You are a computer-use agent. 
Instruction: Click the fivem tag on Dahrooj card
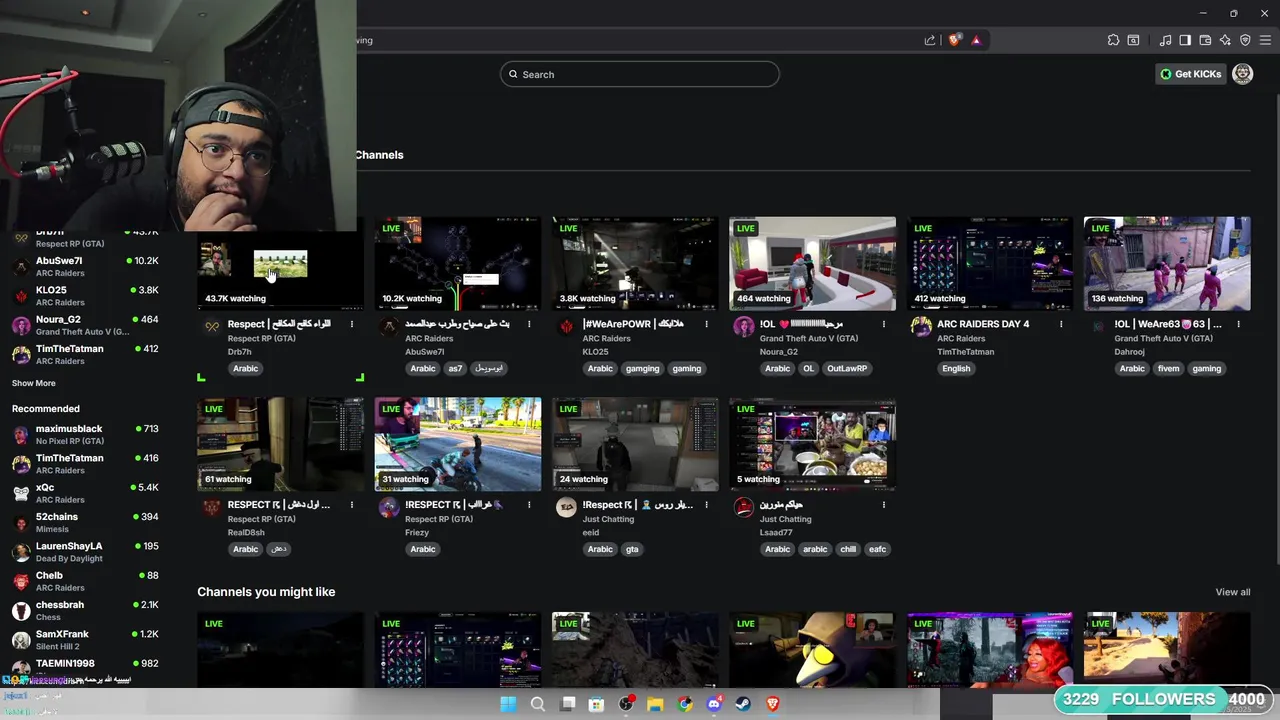[x=1168, y=368]
